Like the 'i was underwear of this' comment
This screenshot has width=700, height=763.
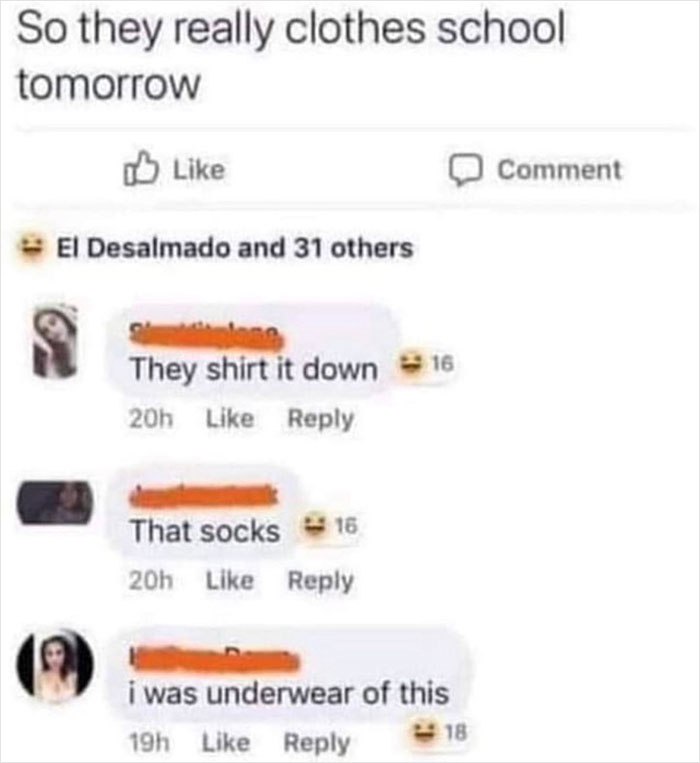coord(226,743)
